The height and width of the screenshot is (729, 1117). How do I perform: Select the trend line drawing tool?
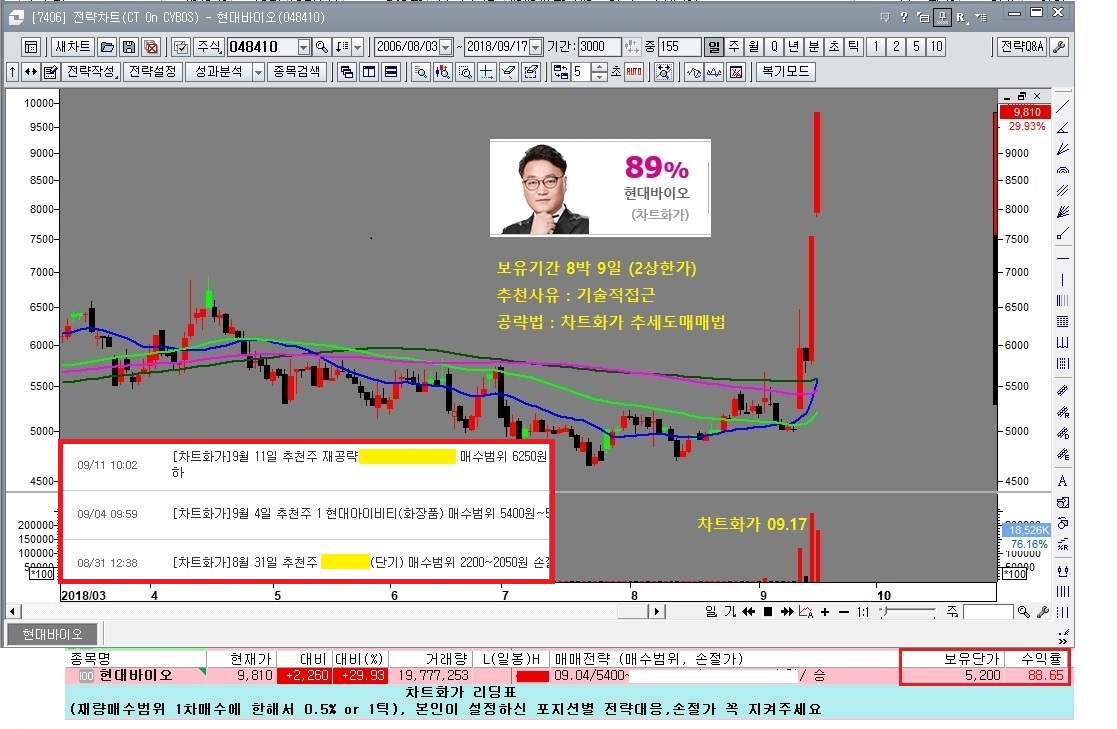[x=1062, y=107]
